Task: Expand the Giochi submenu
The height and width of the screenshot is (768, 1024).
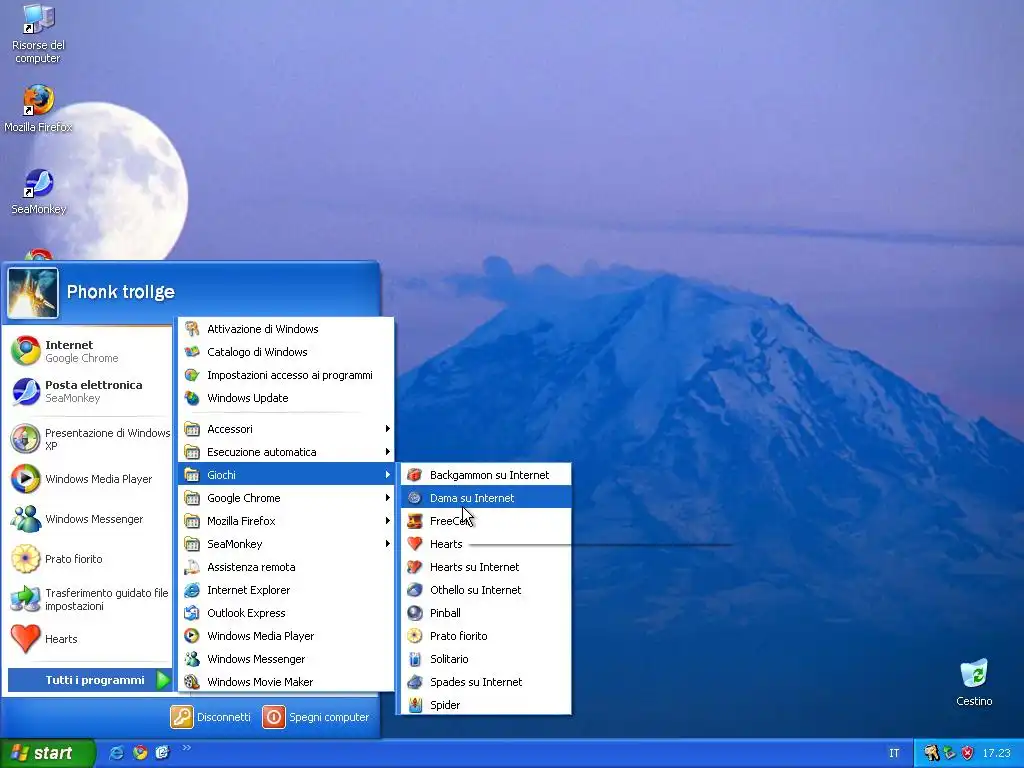Action: tap(286, 475)
